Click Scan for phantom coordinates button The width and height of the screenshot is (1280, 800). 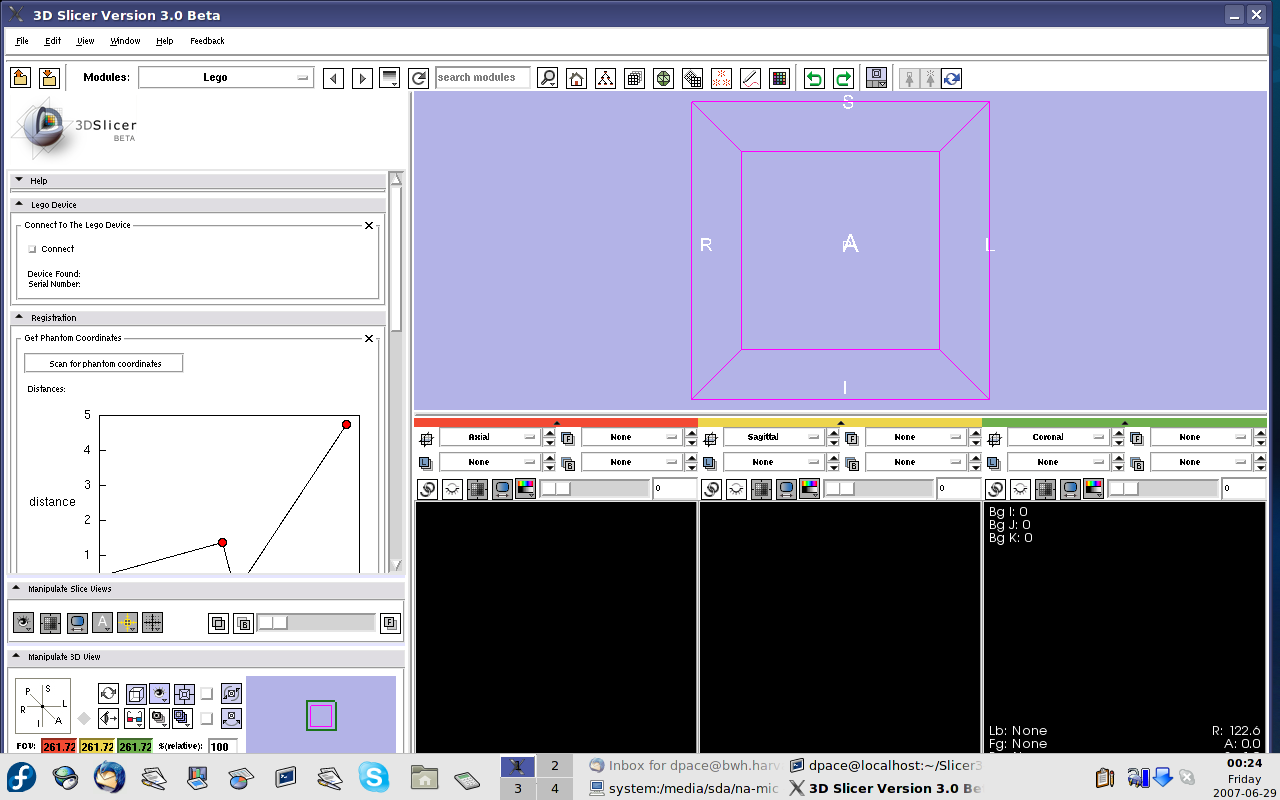(104, 363)
